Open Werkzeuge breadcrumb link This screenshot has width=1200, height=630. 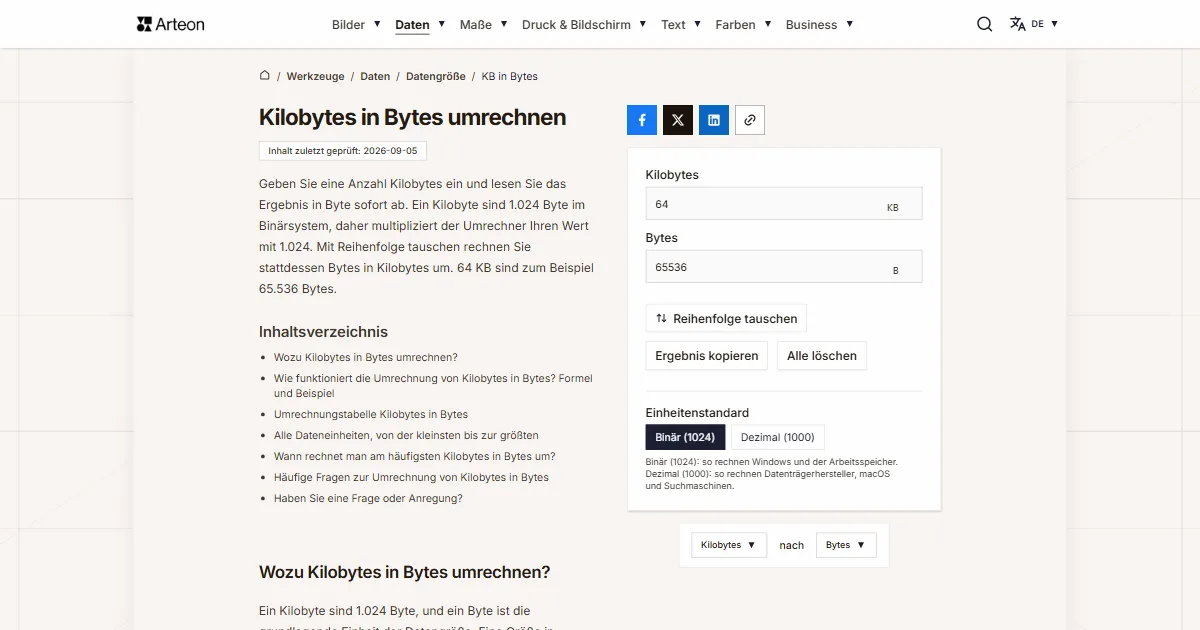click(315, 76)
